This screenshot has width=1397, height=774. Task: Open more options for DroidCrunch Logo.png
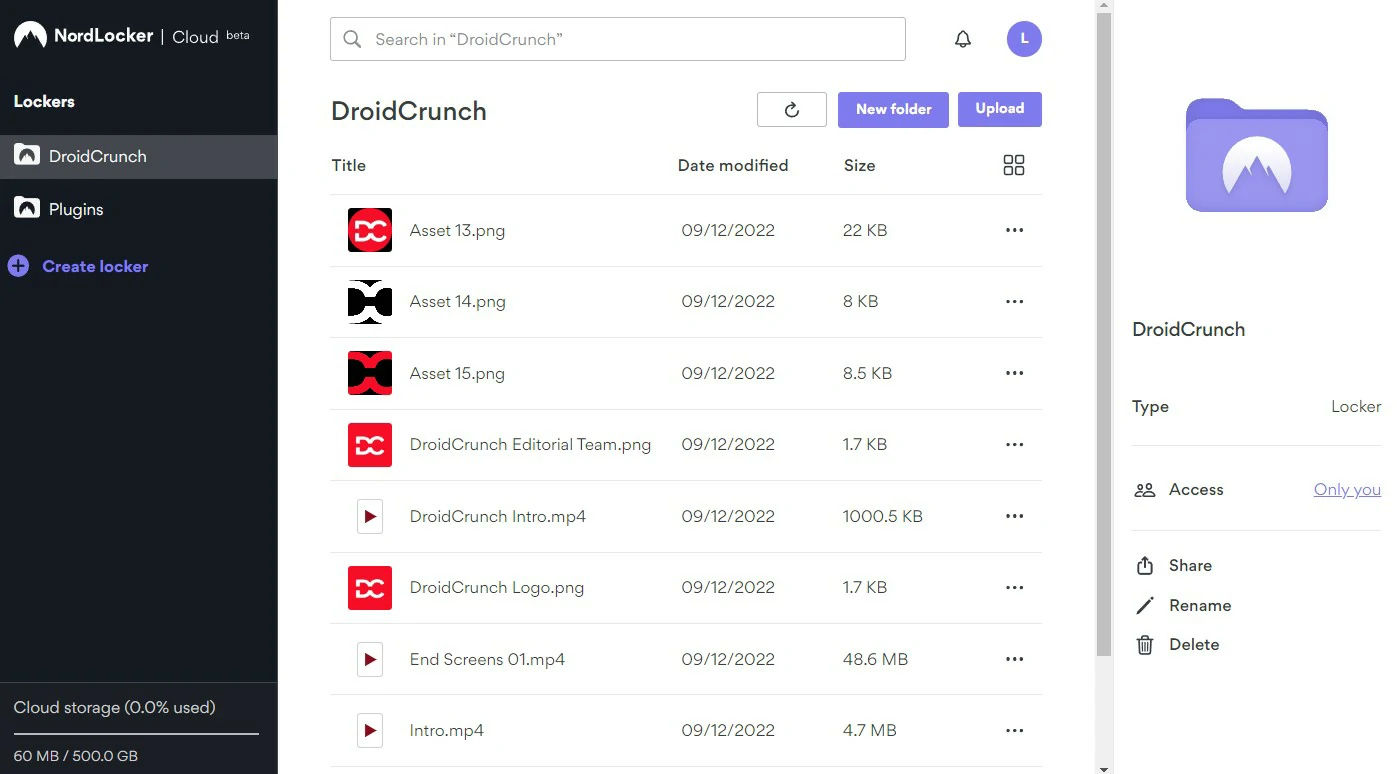point(1014,587)
